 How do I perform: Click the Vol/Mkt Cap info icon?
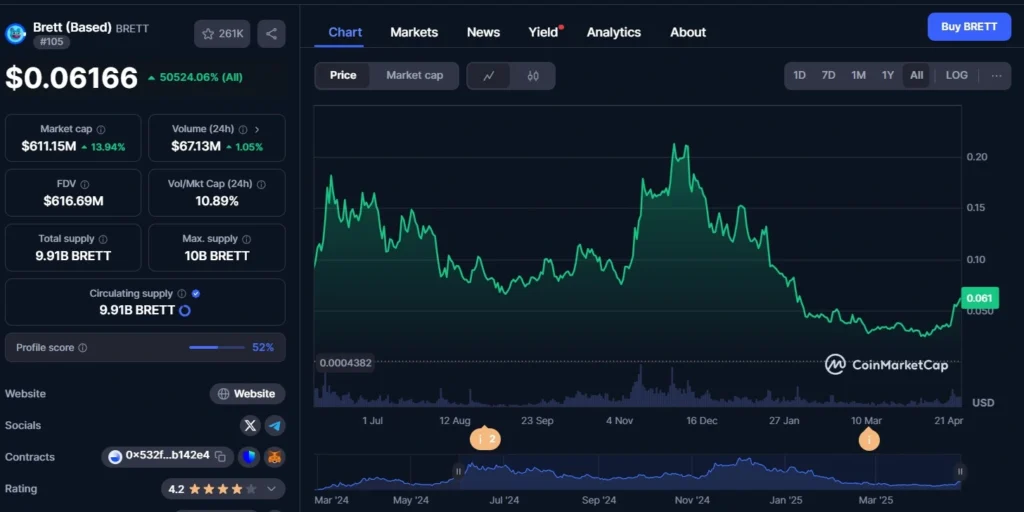tap(261, 184)
